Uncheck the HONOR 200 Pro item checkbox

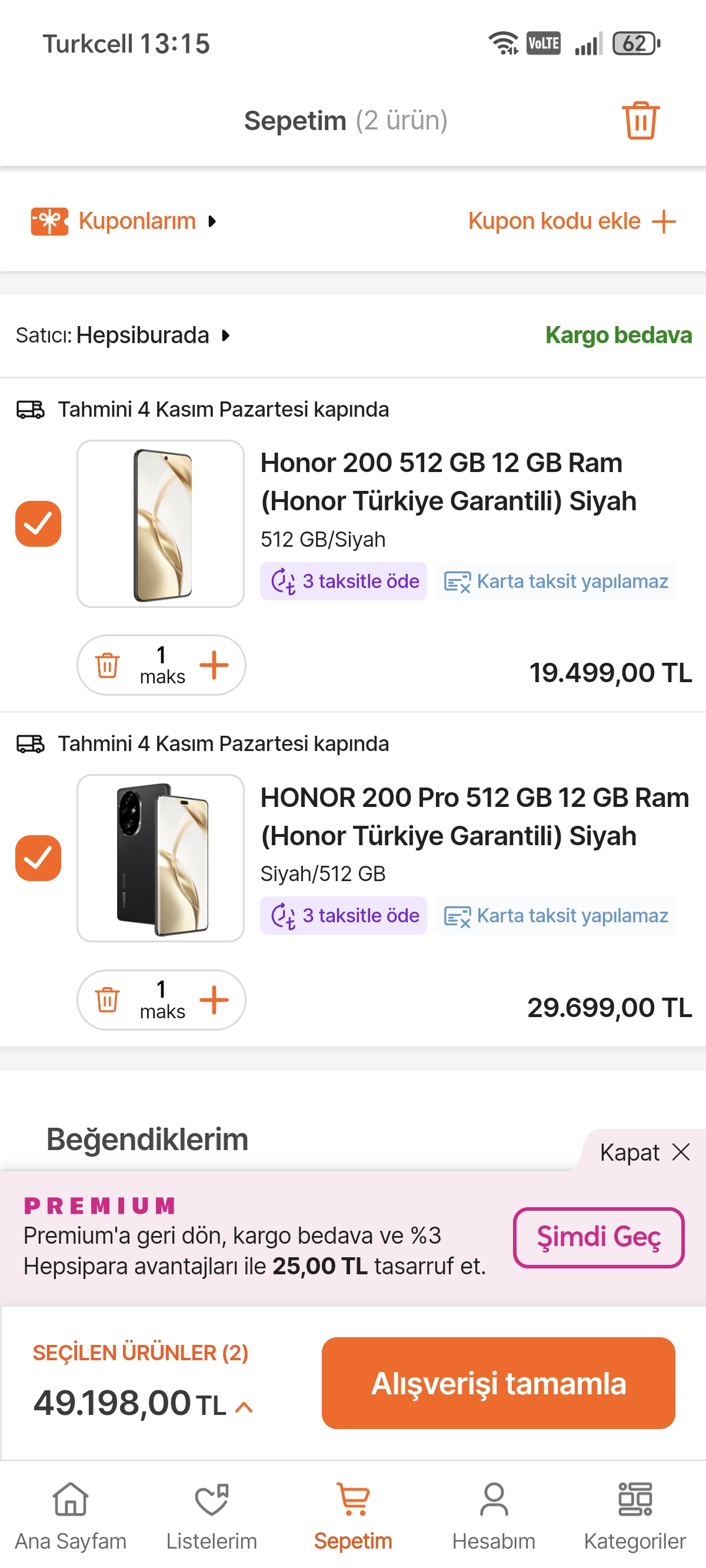(x=38, y=858)
